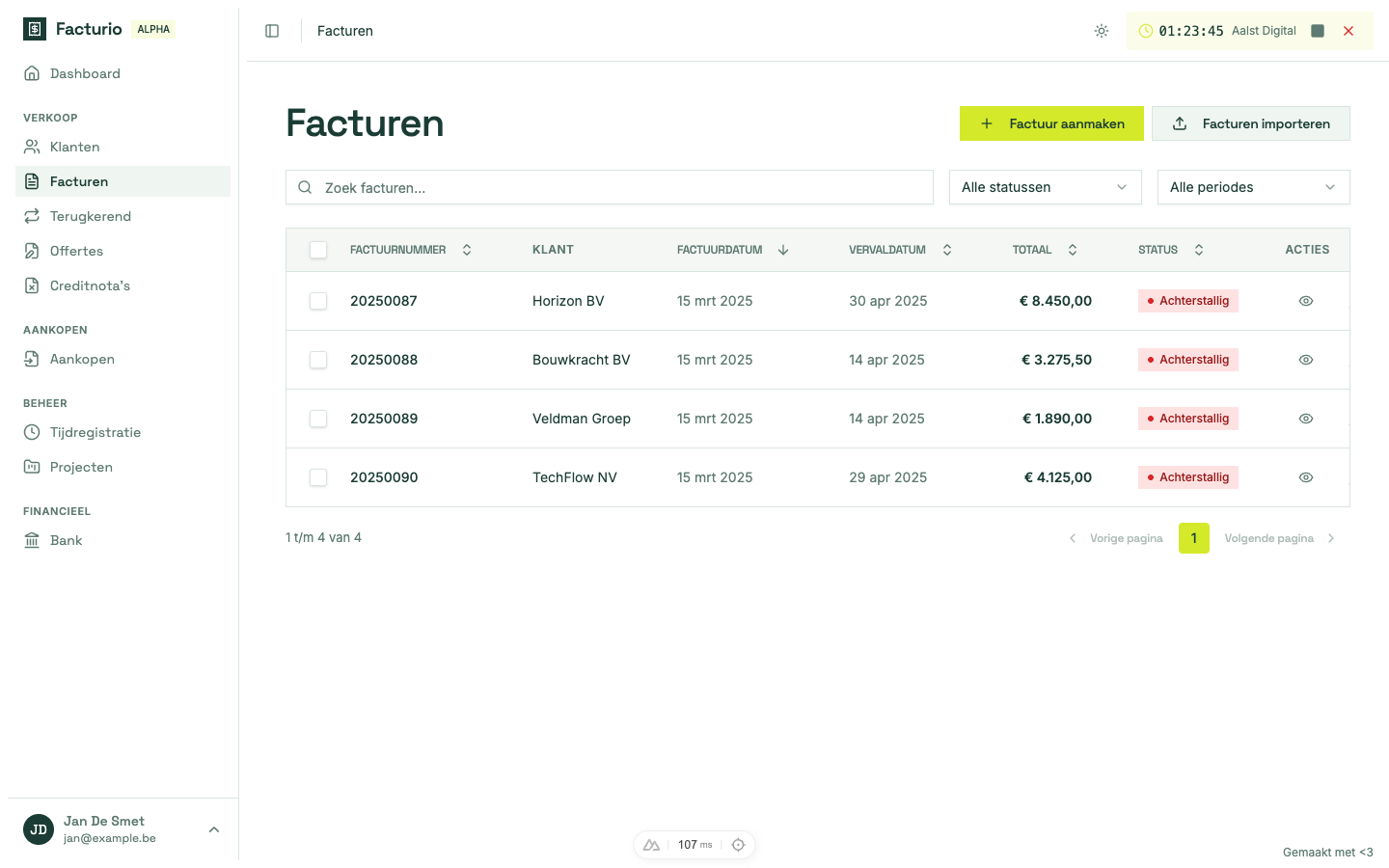Screen dimensions: 1389x868
Task: View invoice 20250090 with eye icon
Action: coord(1306,477)
